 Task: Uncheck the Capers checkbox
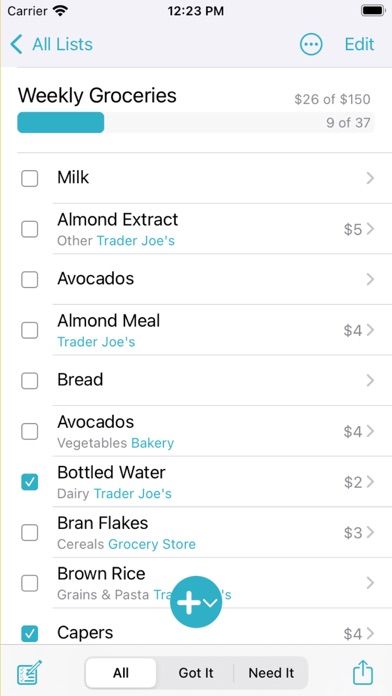click(30, 633)
